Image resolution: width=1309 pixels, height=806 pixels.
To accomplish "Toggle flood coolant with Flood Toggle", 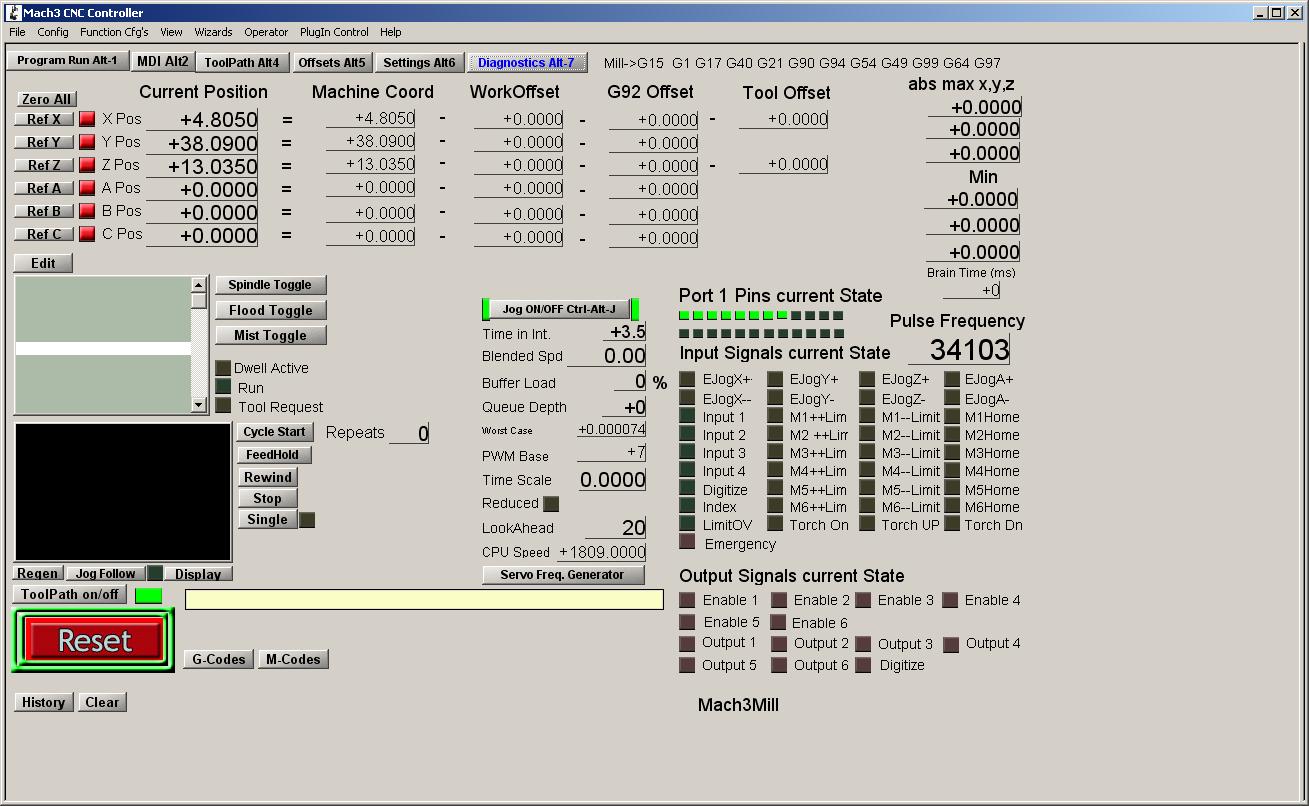I will 270,310.
